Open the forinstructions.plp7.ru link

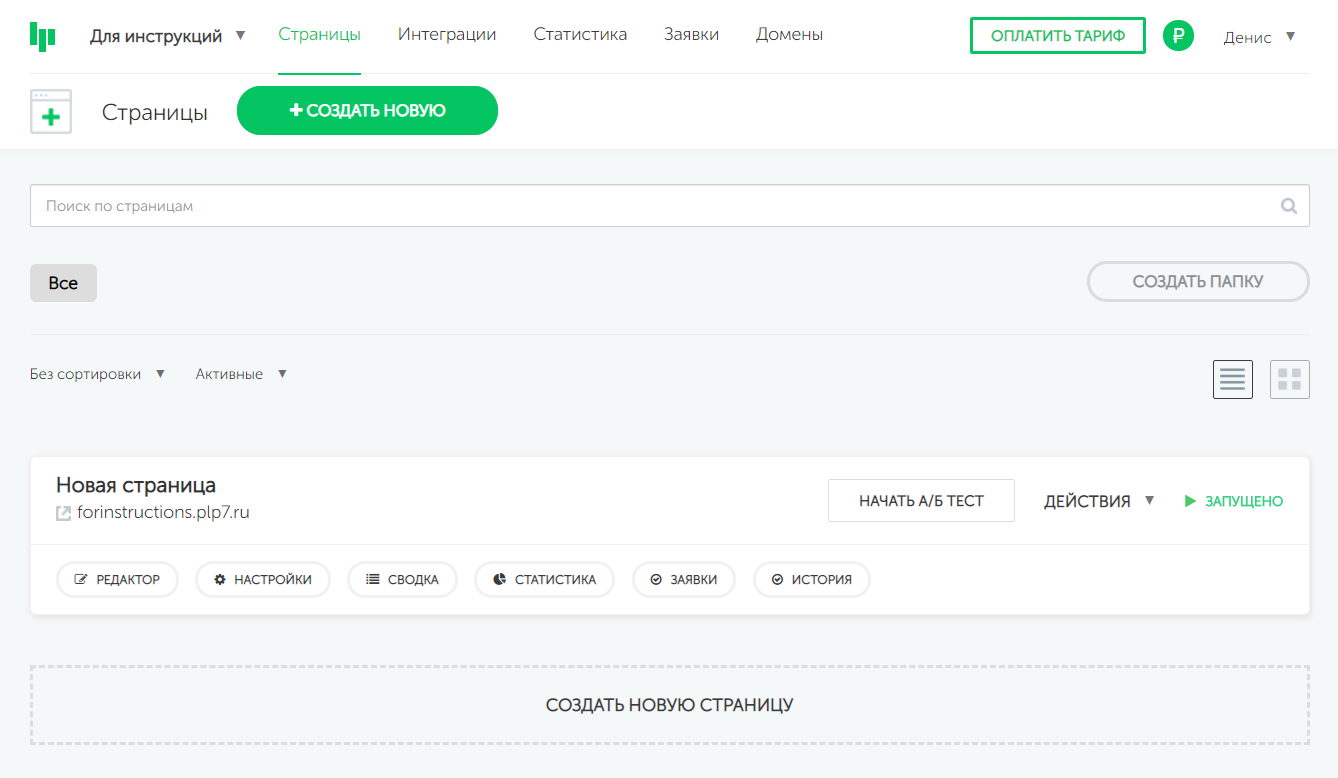[162, 513]
